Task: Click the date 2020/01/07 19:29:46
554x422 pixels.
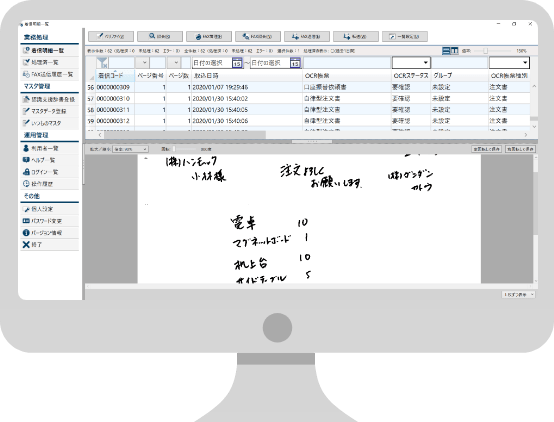Action: coord(220,87)
